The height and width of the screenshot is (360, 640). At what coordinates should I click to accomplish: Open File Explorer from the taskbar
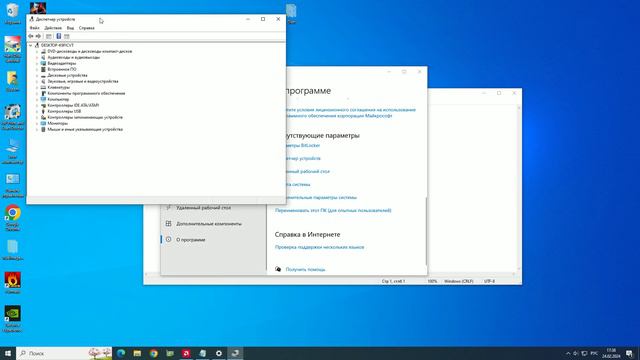tap(137, 353)
